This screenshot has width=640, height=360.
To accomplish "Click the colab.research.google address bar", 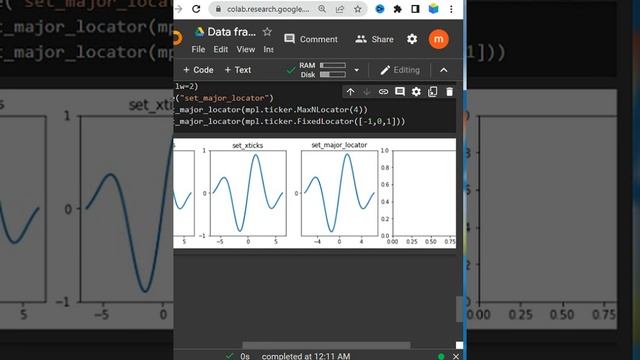I will [x=267, y=9].
